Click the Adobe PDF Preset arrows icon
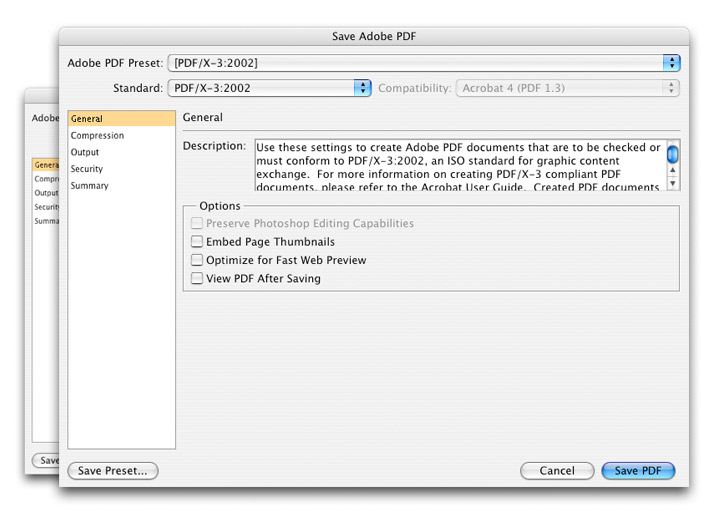Screen dimensions: 710x525 coord(672,63)
